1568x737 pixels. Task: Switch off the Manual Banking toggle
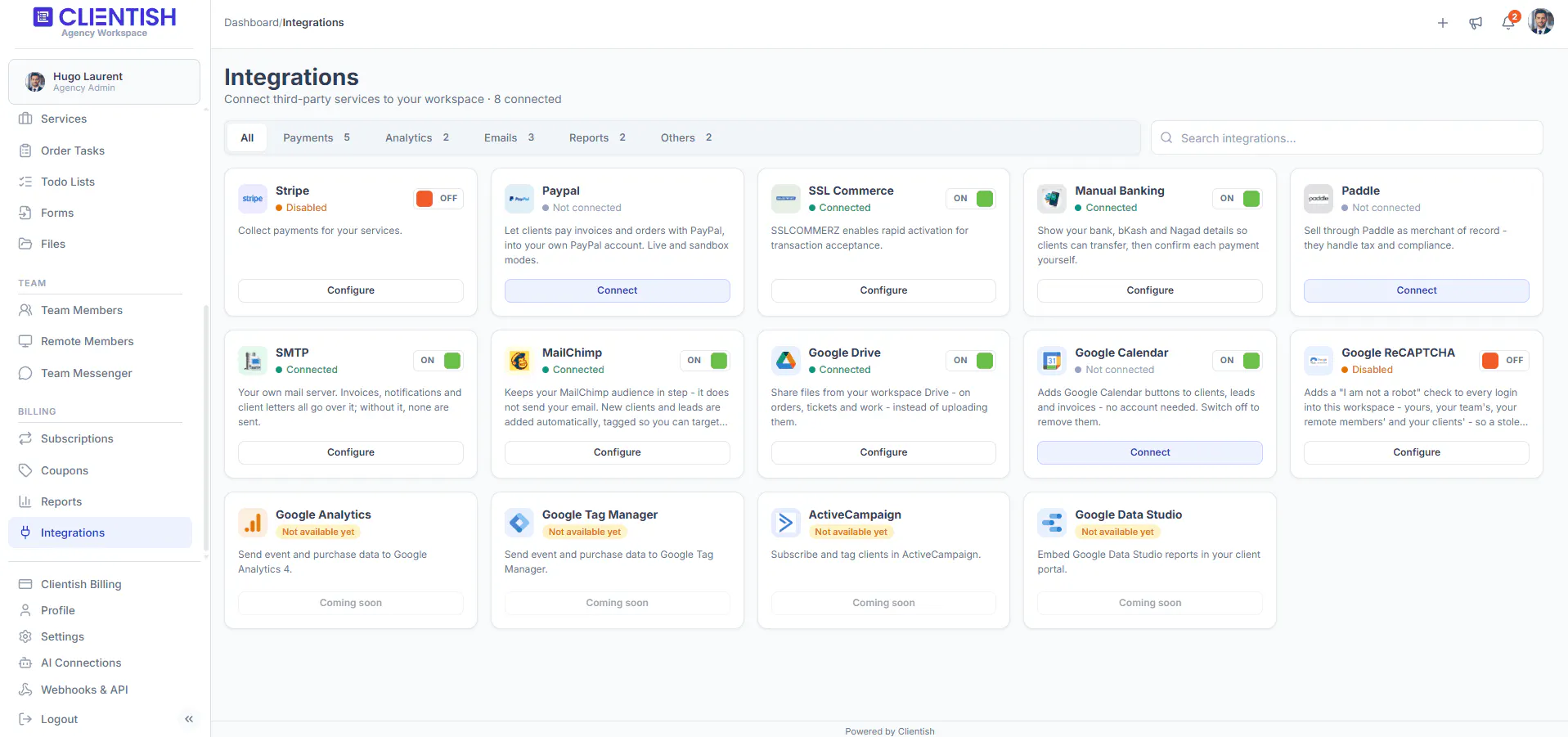(1238, 199)
